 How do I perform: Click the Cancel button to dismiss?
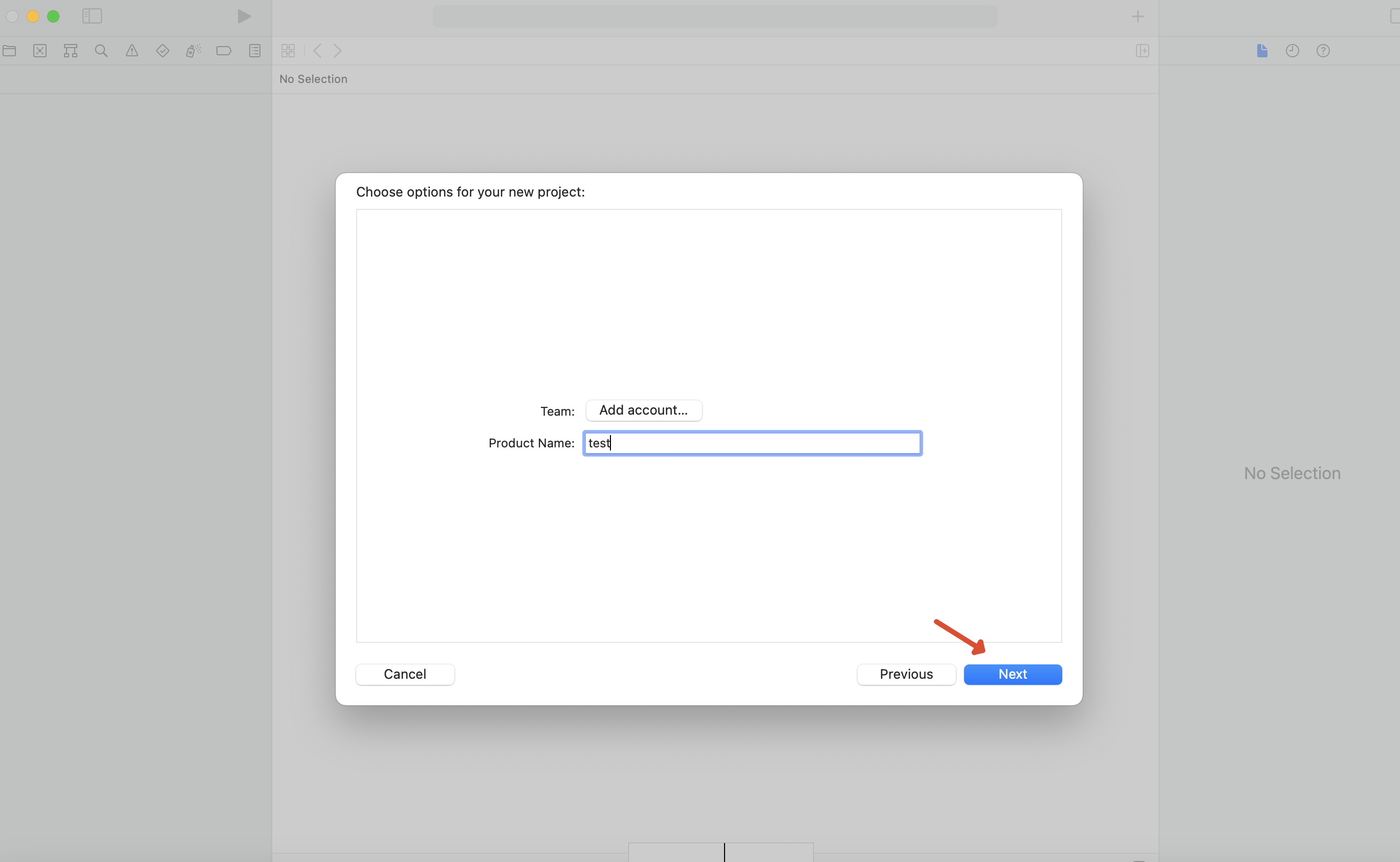pos(405,674)
